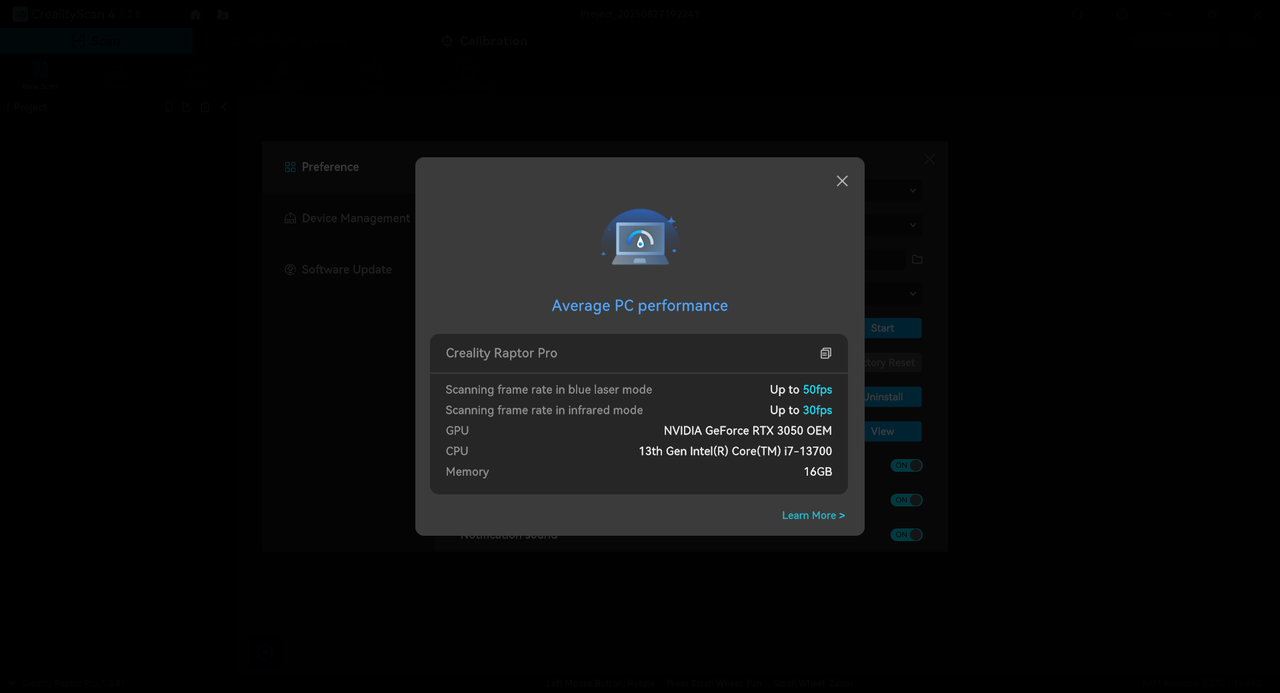Open Calibration from the top bar
The width and height of the screenshot is (1280, 693).
click(484, 41)
